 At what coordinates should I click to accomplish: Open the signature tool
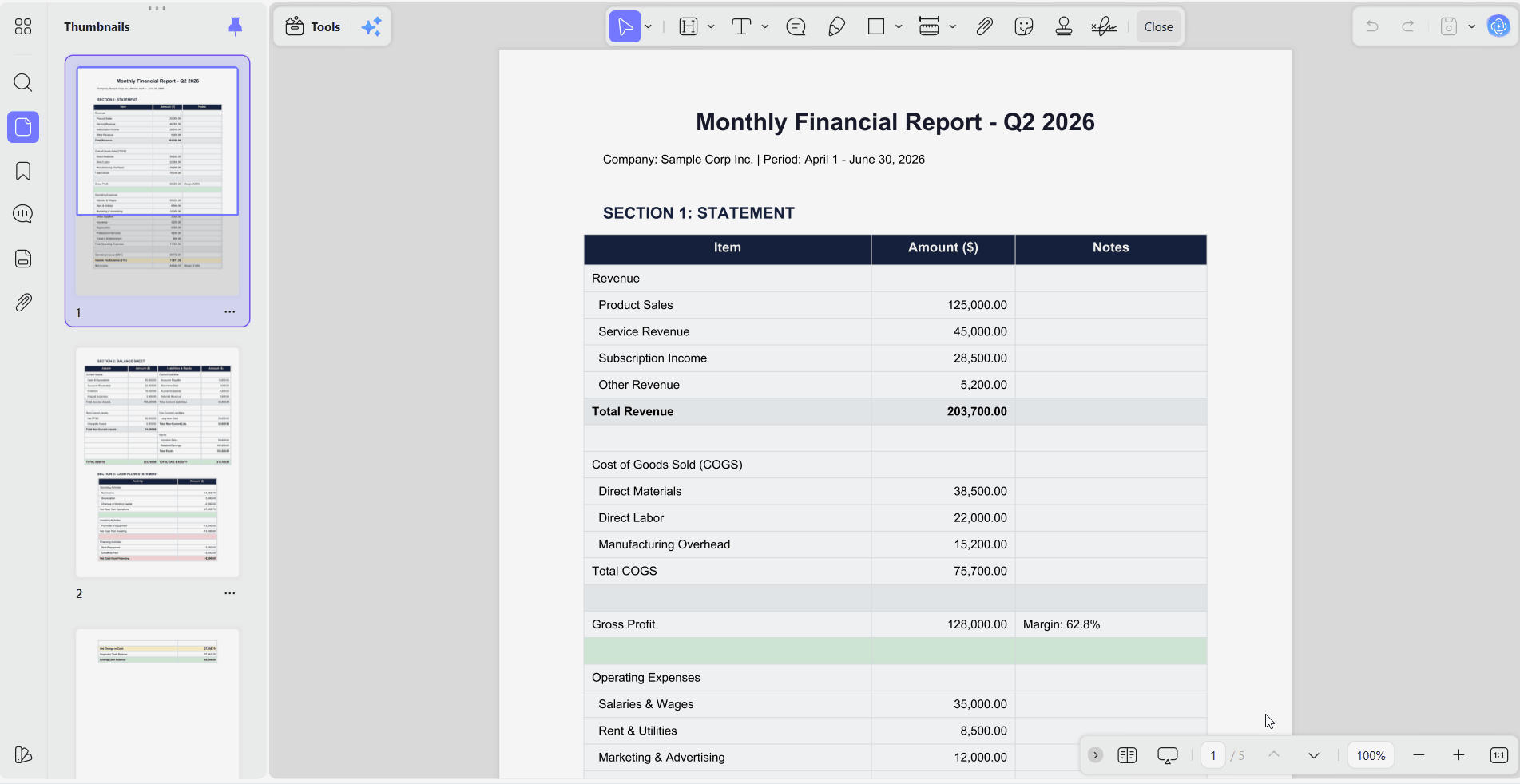[1104, 27]
